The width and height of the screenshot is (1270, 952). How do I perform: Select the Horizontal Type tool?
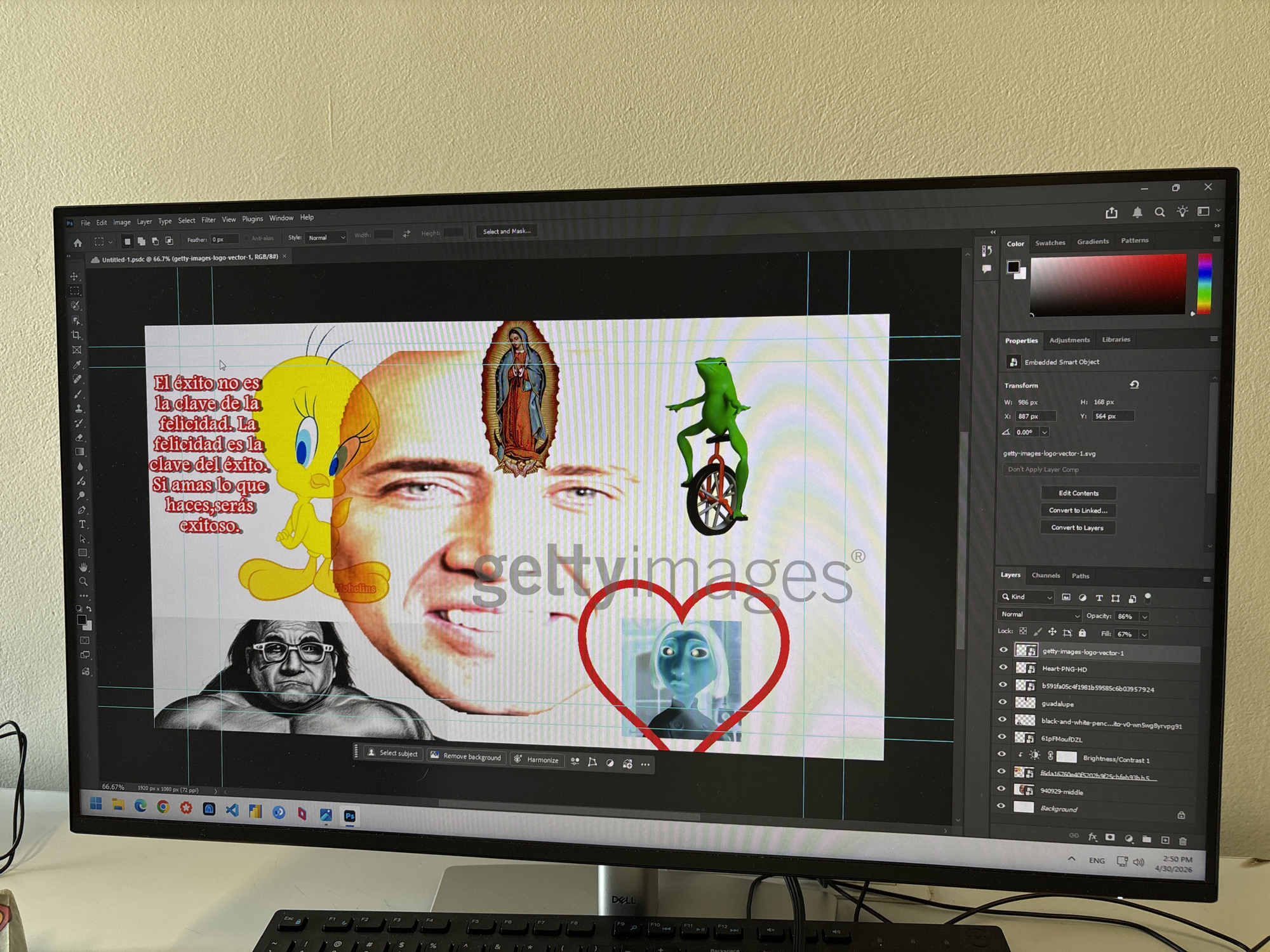click(x=82, y=524)
